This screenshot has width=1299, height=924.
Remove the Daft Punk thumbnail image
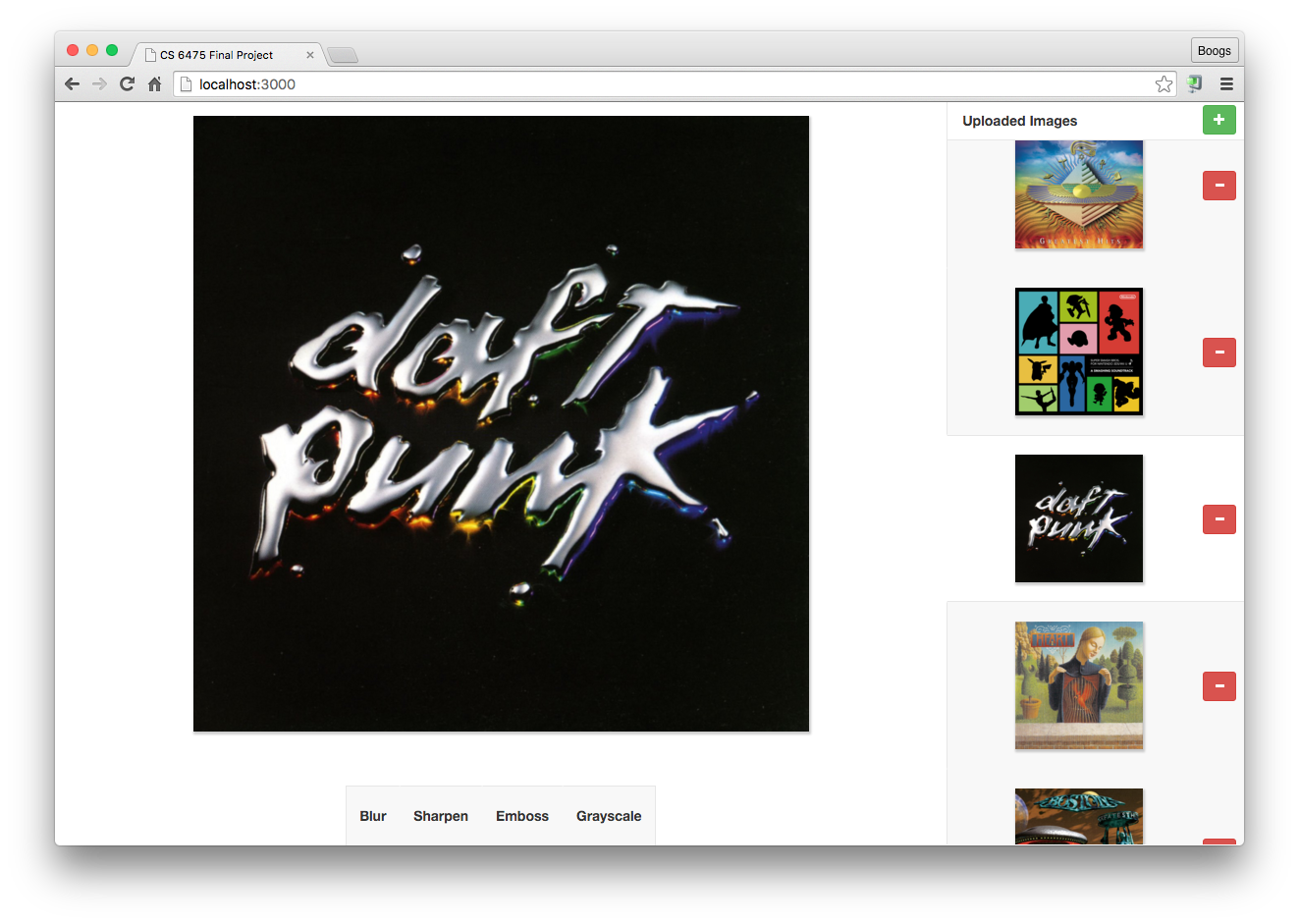1219,518
